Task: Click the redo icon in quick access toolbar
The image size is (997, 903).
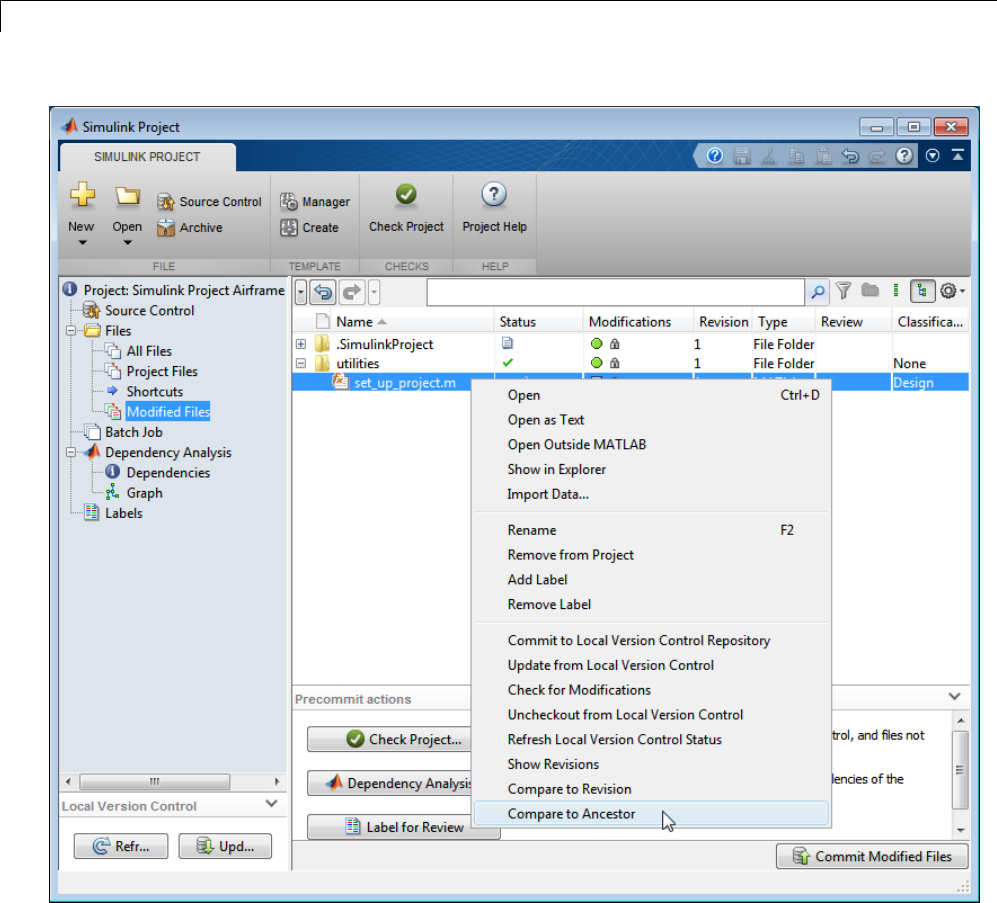Action: coord(877,156)
